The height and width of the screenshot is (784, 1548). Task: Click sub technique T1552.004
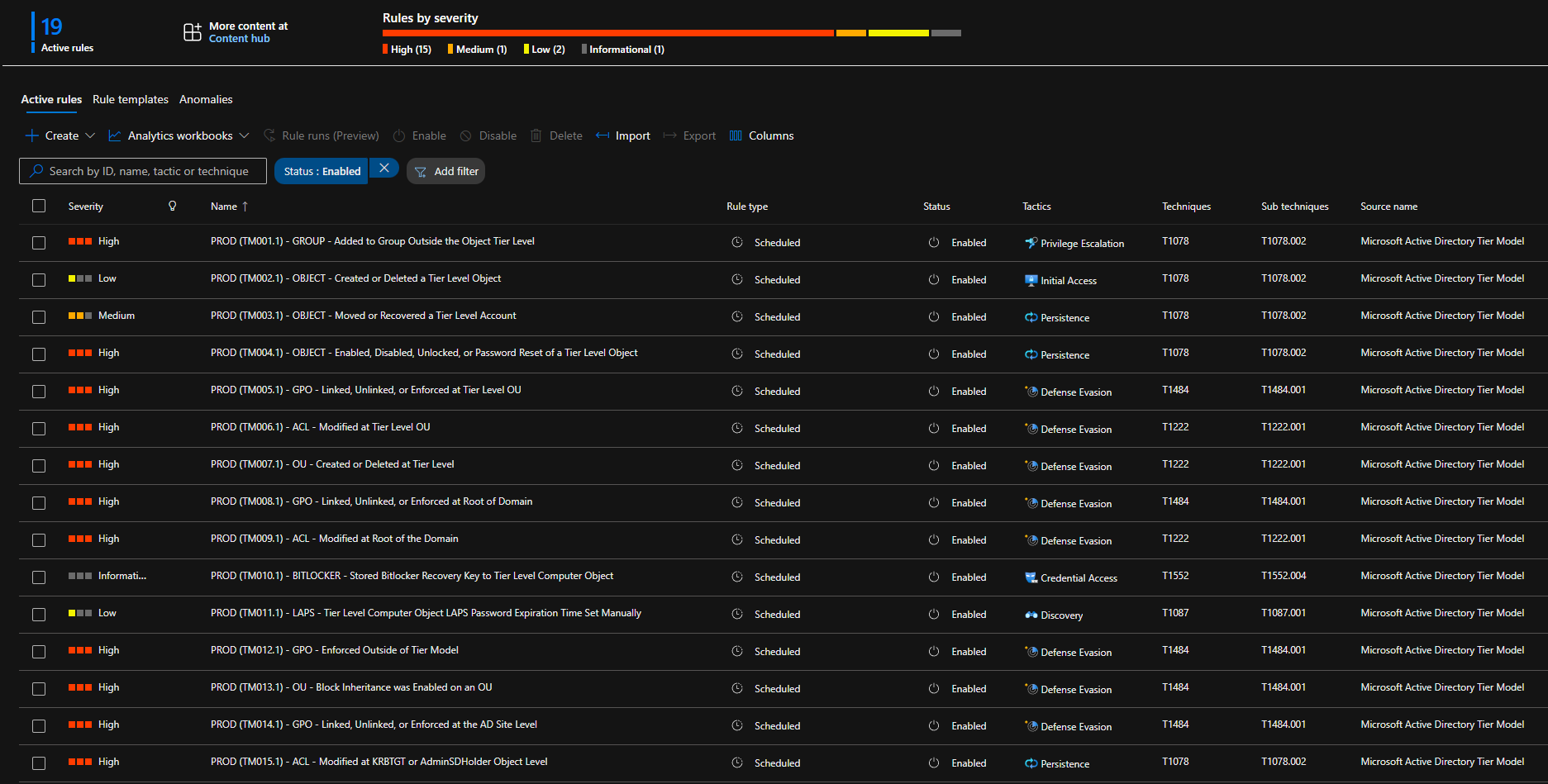(1284, 576)
